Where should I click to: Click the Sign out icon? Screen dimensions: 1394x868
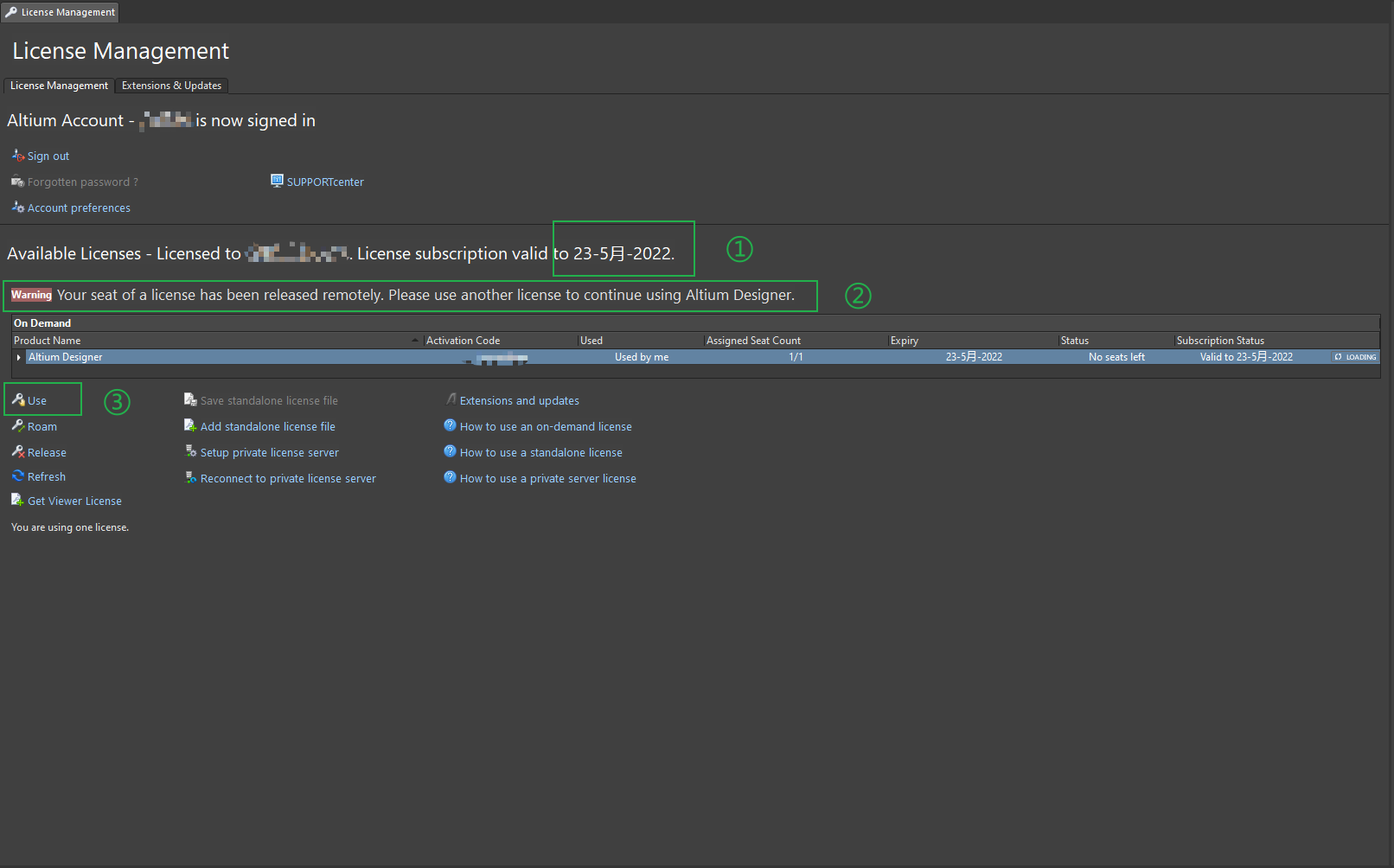(x=17, y=156)
